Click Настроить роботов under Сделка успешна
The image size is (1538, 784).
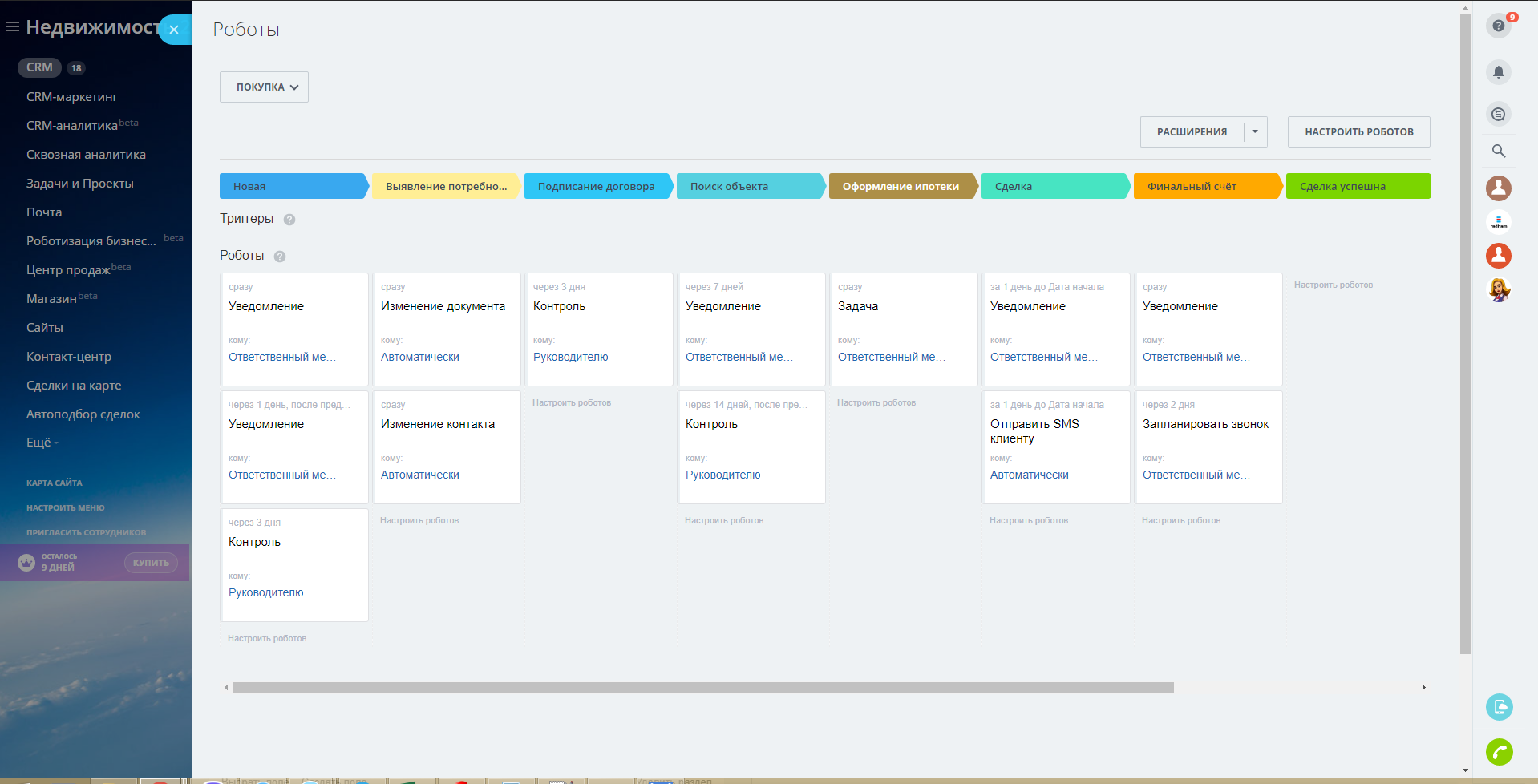click(x=1333, y=285)
